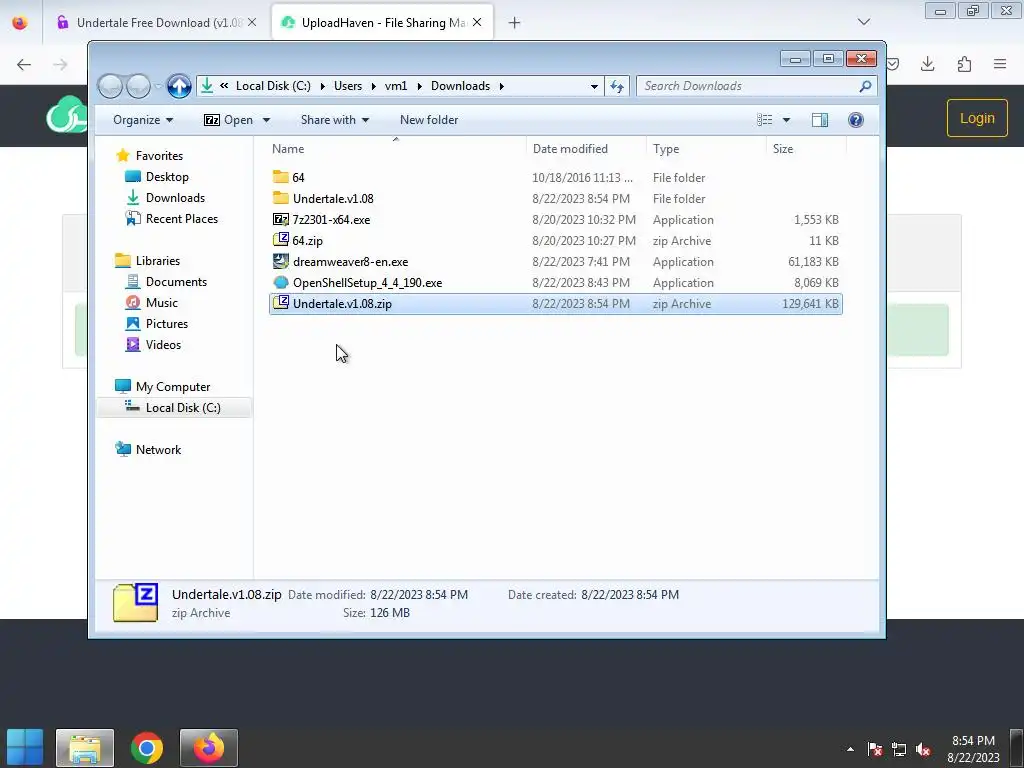
Task: Click the 7z2301-x64.exe file icon
Action: (281, 219)
